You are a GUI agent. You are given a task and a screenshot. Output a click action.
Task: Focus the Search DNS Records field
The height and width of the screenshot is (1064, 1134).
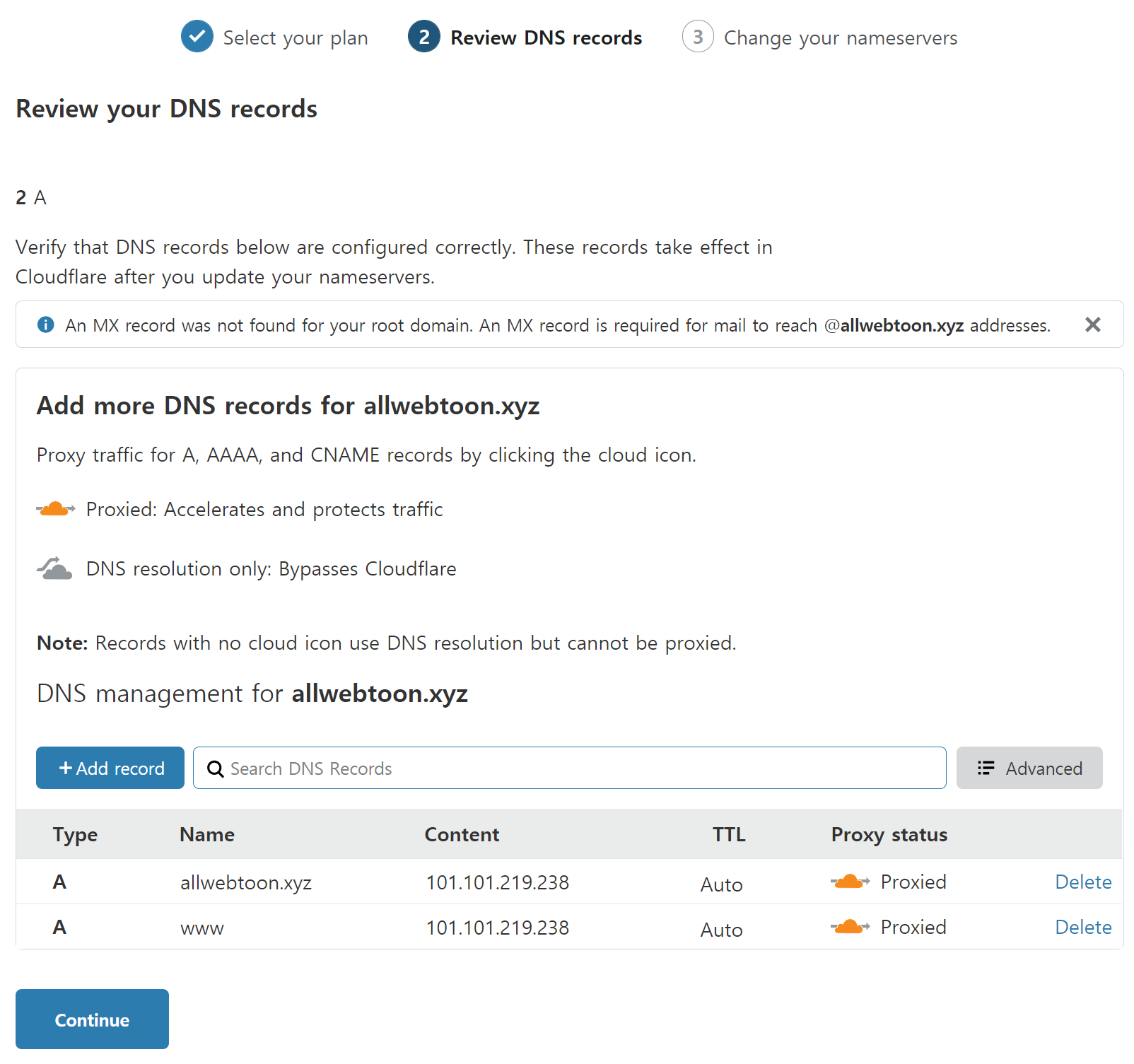coord(570,768)
